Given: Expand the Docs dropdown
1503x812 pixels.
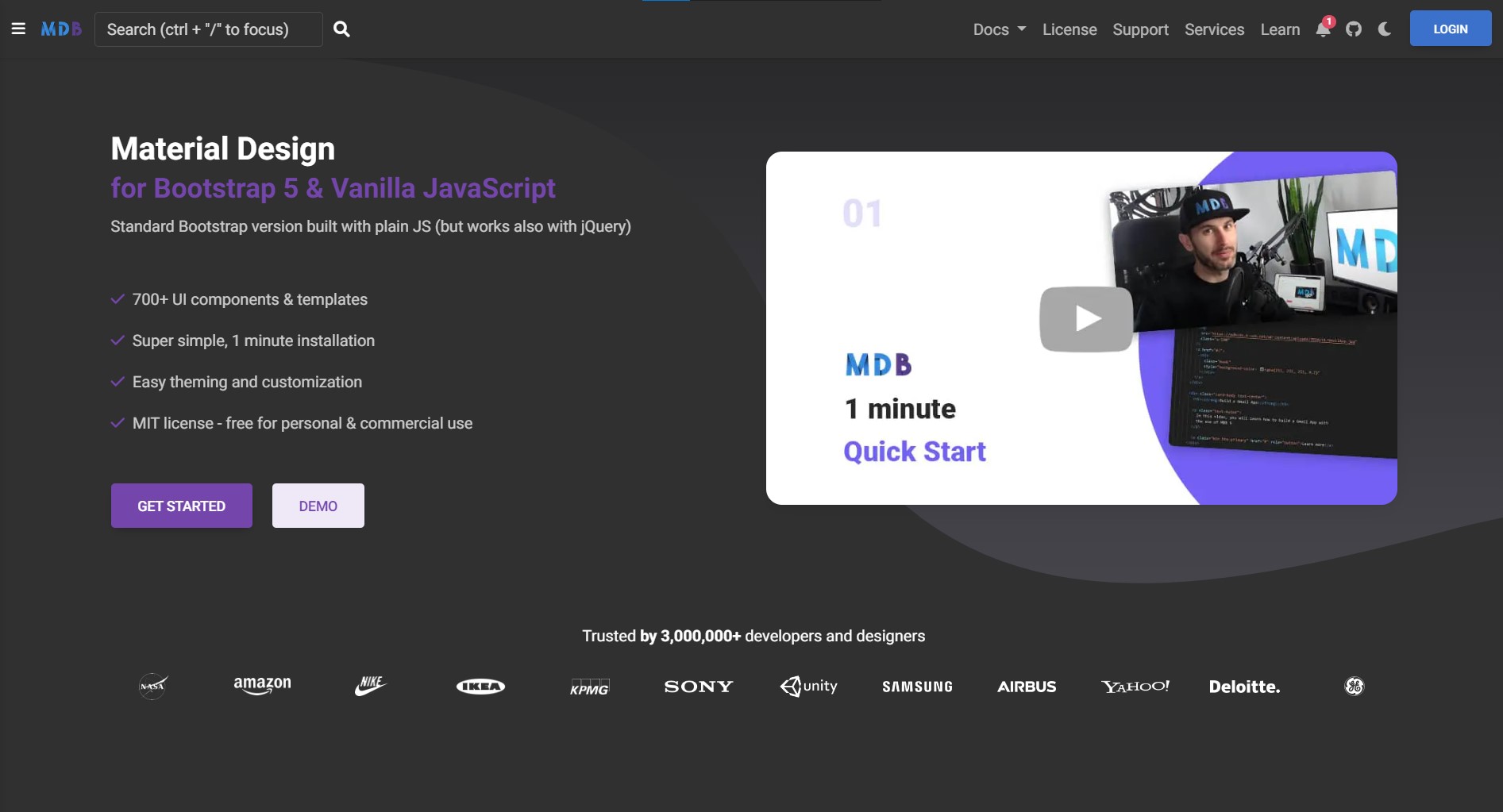Looking at the screenshot, I should [1000, 29].
